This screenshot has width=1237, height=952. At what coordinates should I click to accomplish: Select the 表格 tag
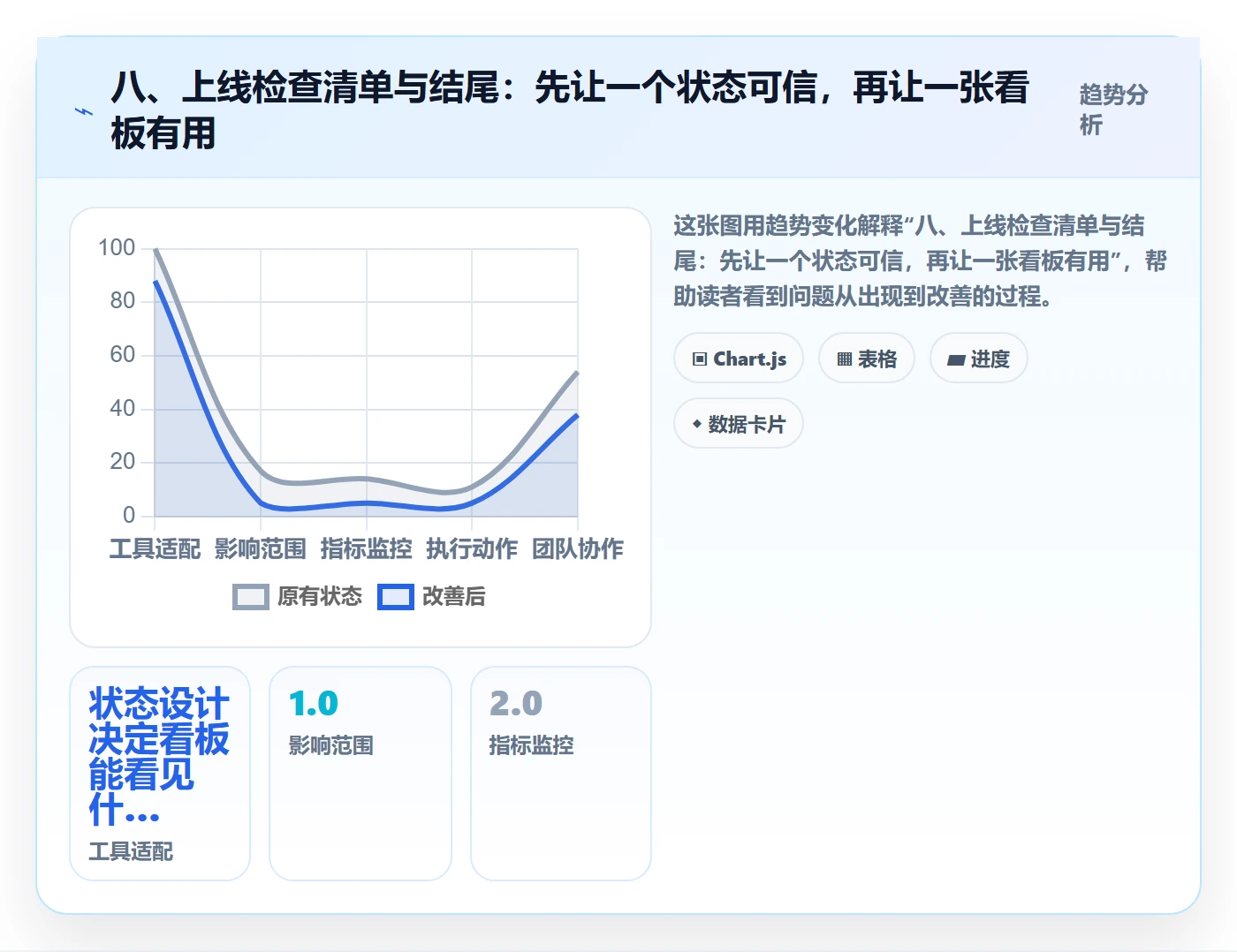pos(867,358)
